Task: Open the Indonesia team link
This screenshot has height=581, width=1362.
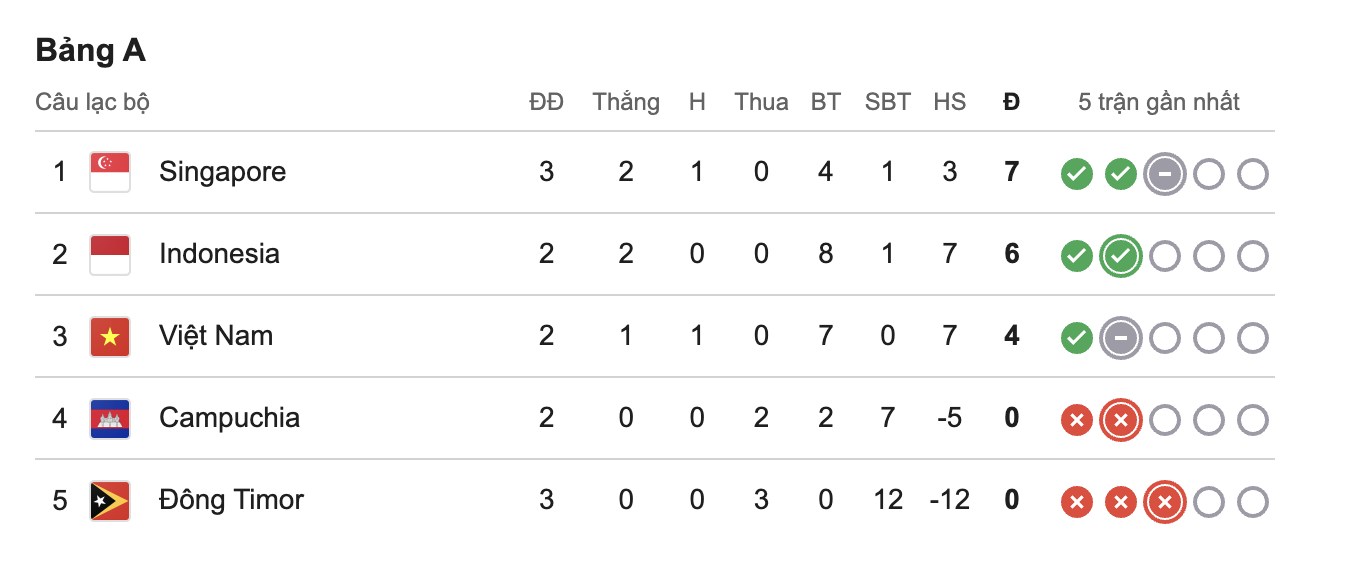Action: (219, 254)
